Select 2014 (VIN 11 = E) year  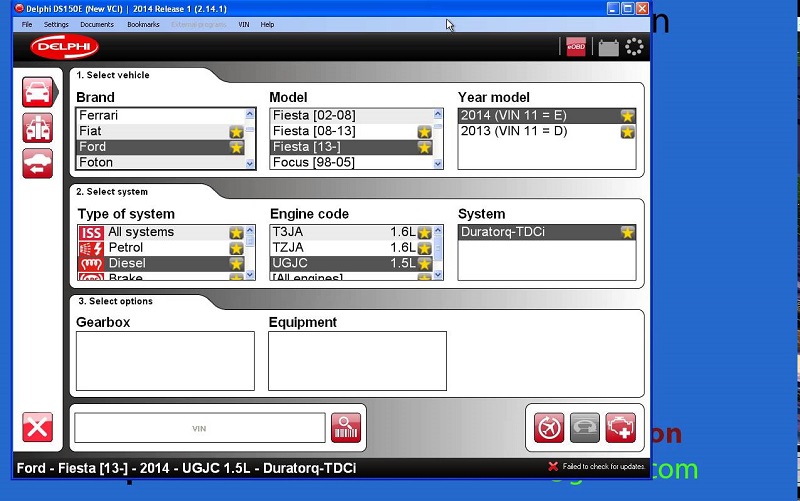[547, 116]
